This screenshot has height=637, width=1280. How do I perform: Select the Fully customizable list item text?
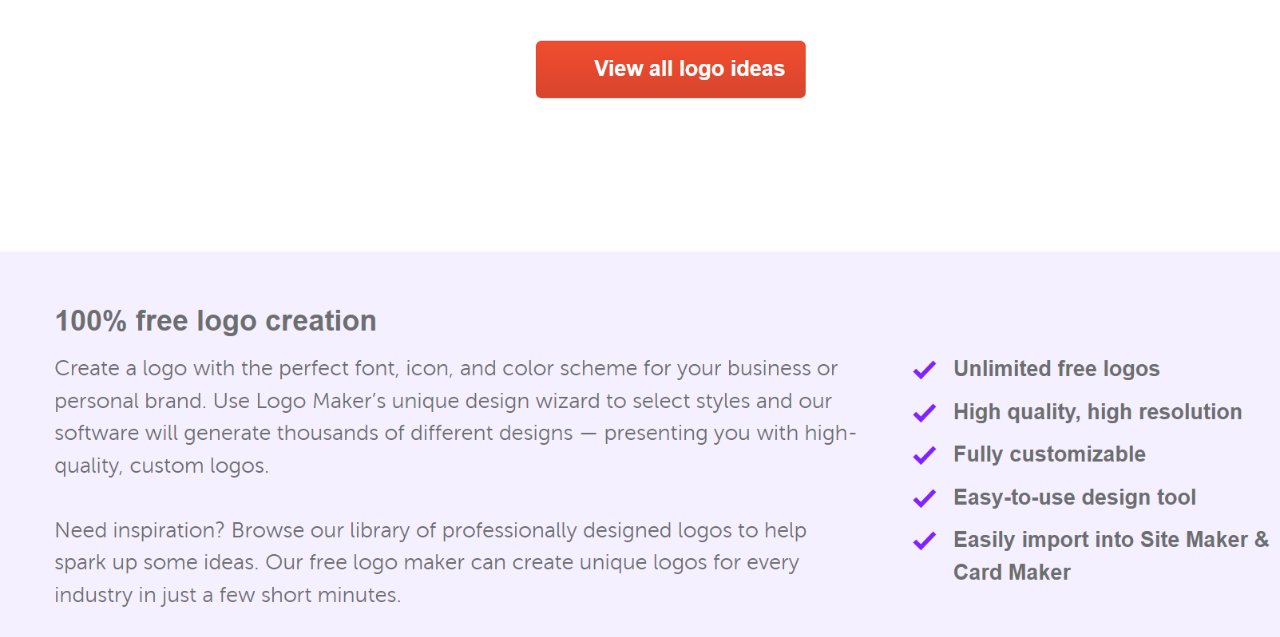coord(1049,454)
